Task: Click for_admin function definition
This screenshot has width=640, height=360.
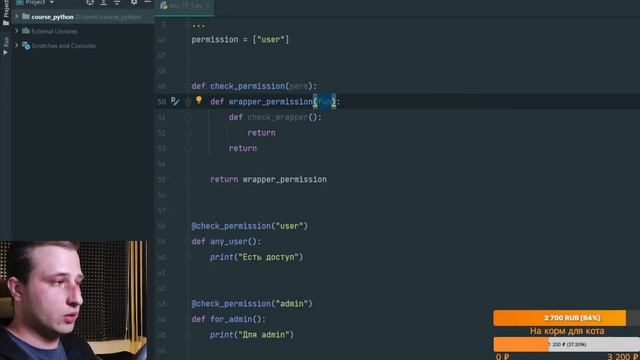Action: (229, 319)
